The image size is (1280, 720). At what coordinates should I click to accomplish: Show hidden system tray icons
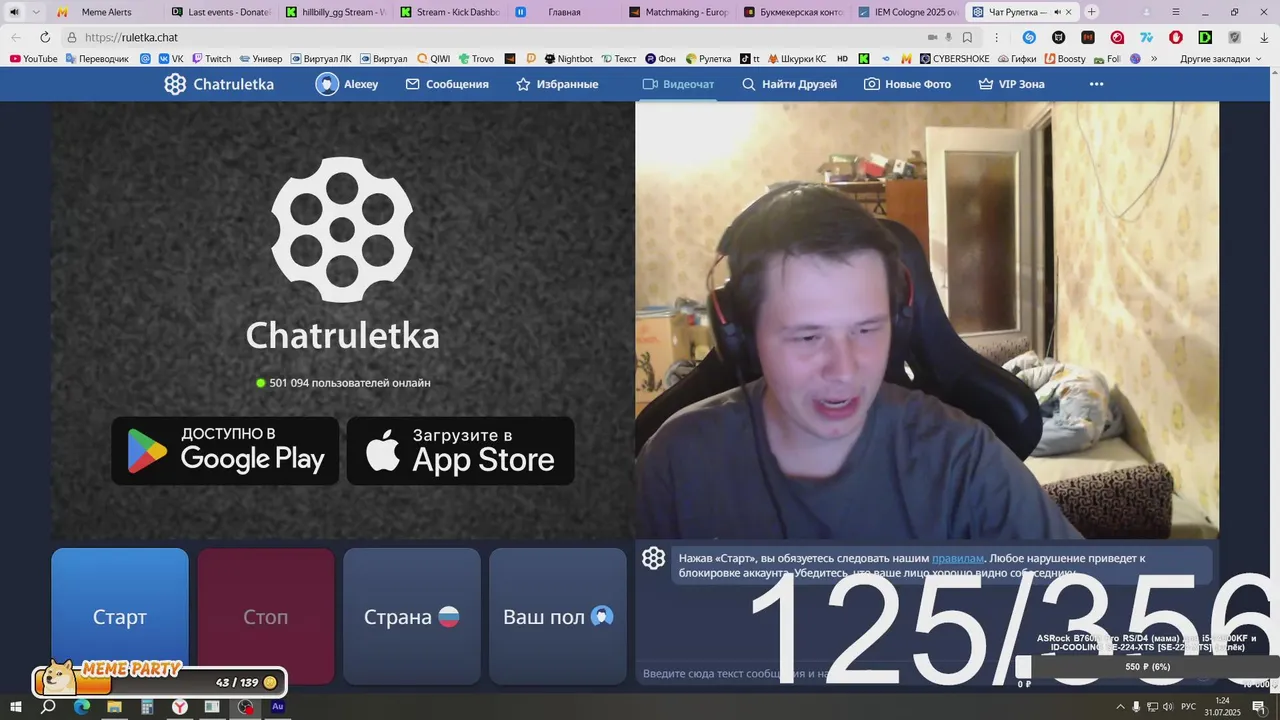click(x=1120, y=707)
